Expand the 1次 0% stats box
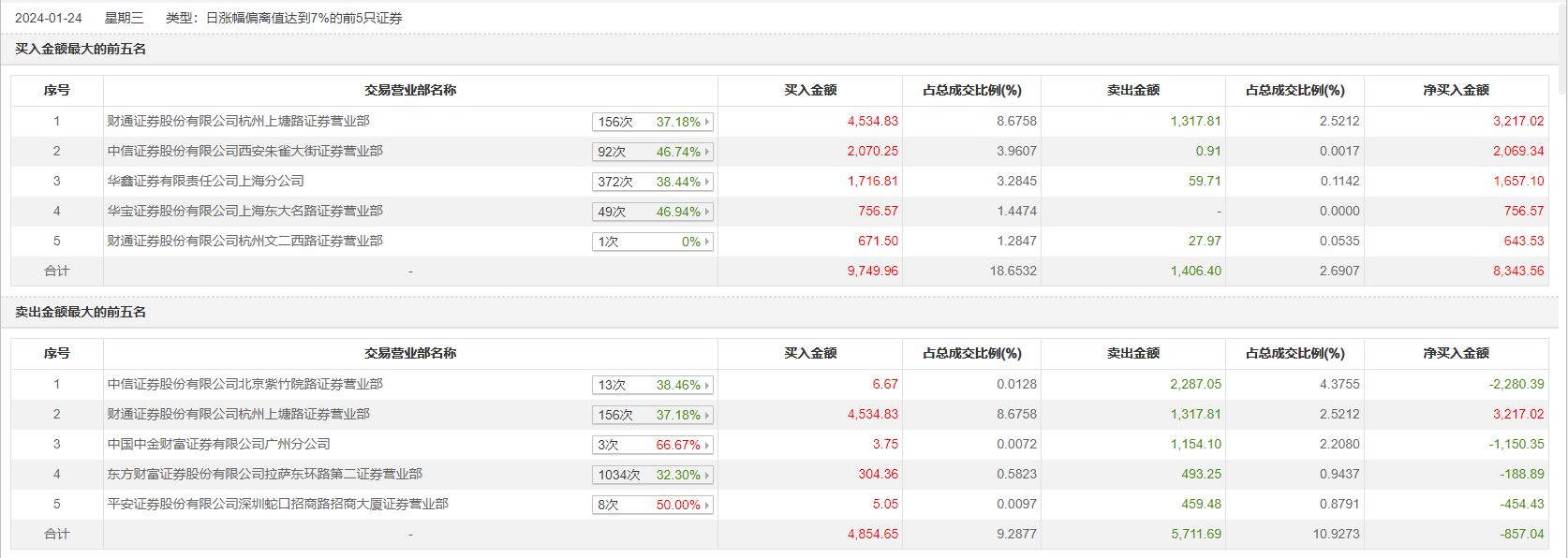 point(652,242)
